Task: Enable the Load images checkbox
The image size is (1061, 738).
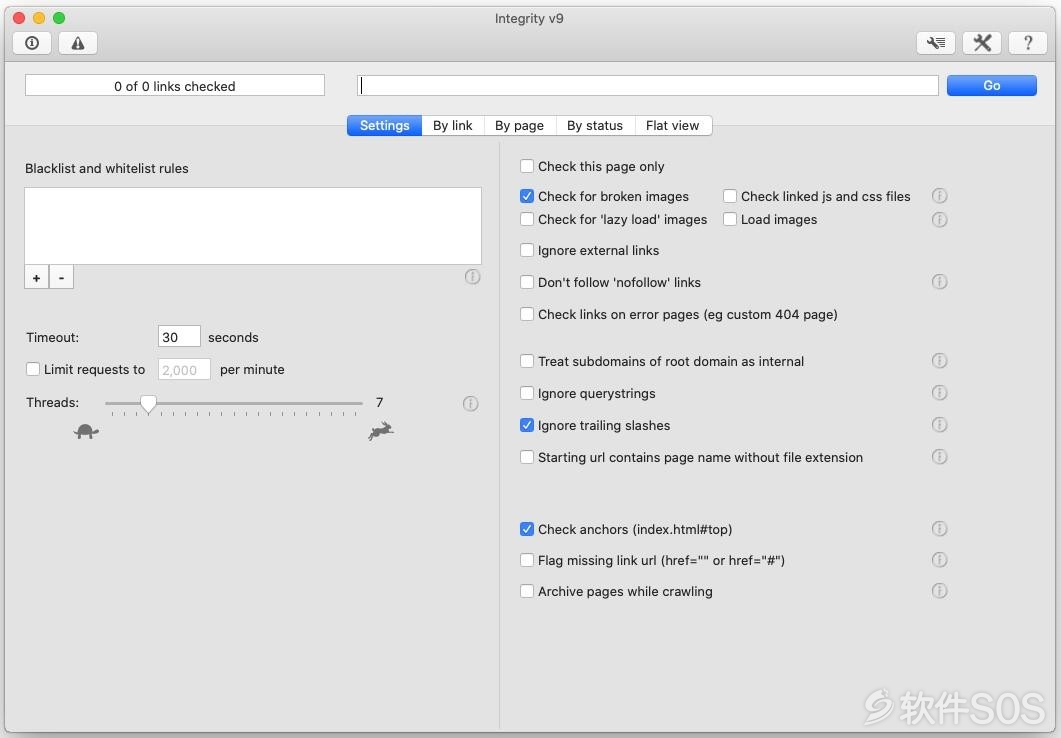Action: (729, 219)
